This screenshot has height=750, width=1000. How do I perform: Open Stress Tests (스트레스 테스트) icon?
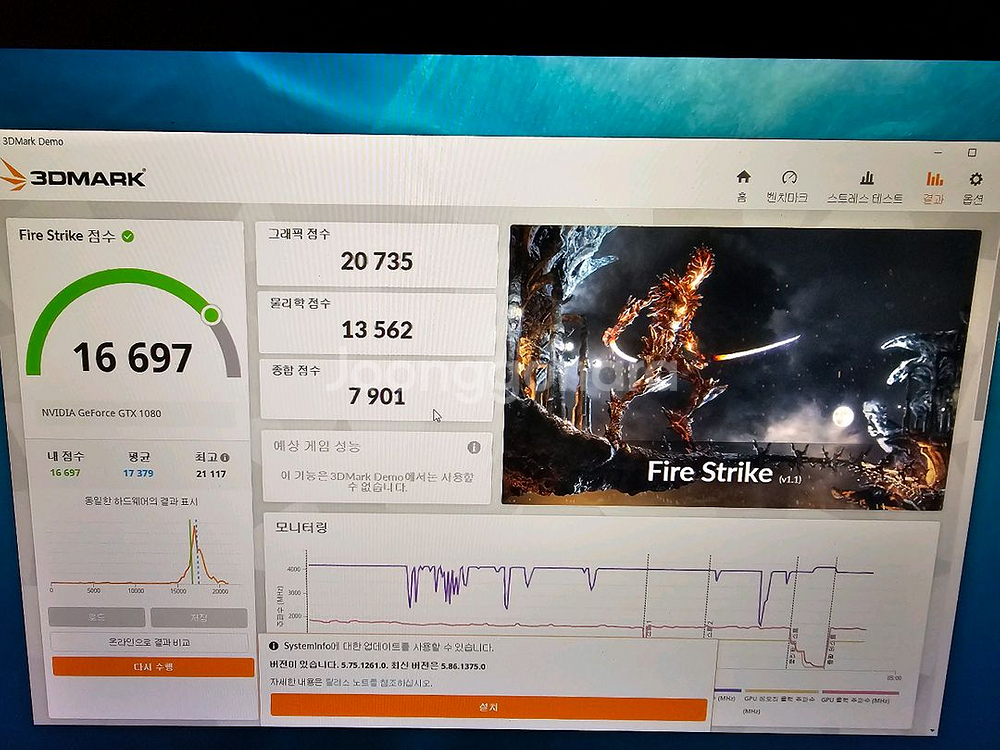[x=866, y=178]
